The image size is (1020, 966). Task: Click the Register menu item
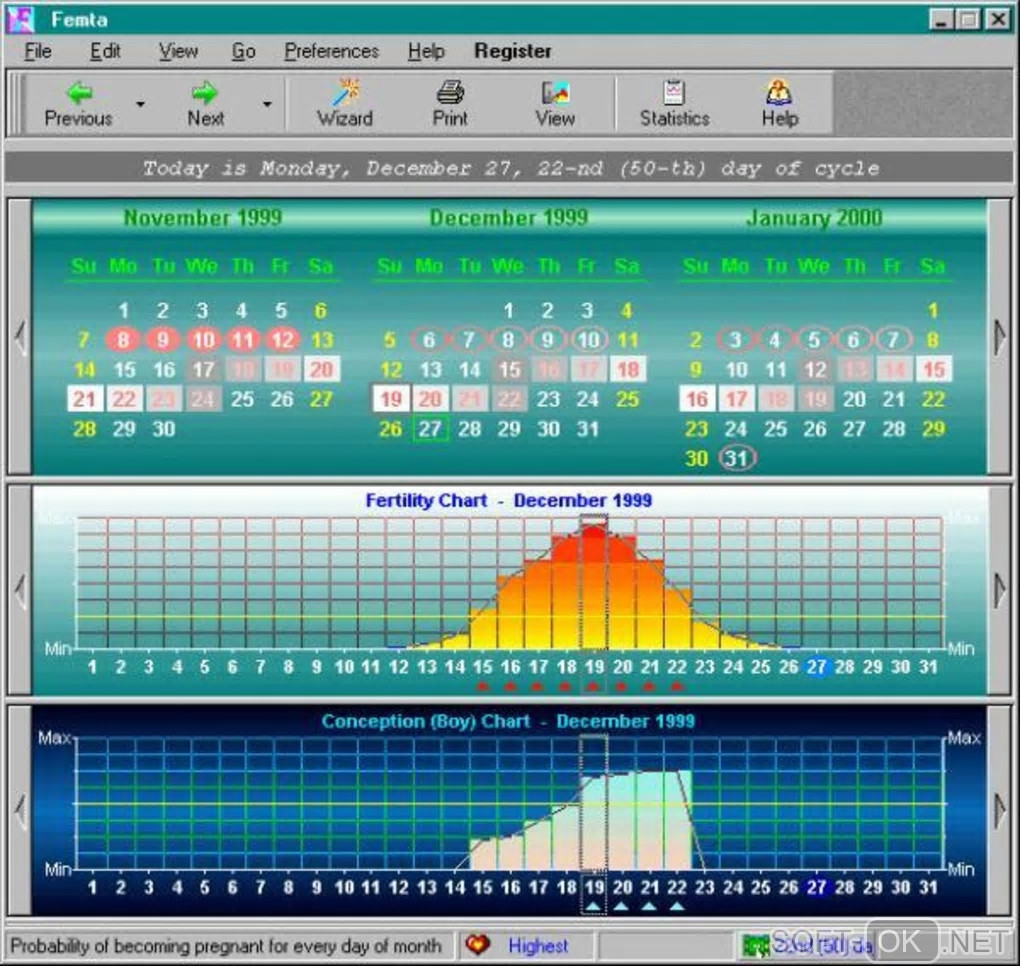pyautogui.click(x=513, y=51)
